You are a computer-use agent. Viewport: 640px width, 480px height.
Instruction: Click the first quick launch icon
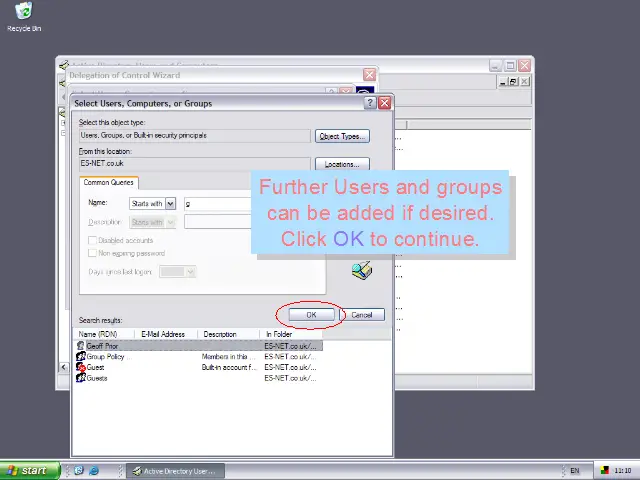[x=79, y=471]
